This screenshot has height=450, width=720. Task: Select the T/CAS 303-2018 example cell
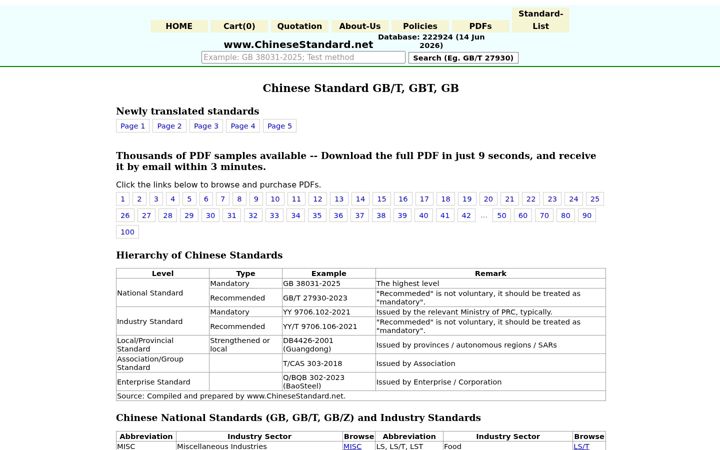coord(329,363)
